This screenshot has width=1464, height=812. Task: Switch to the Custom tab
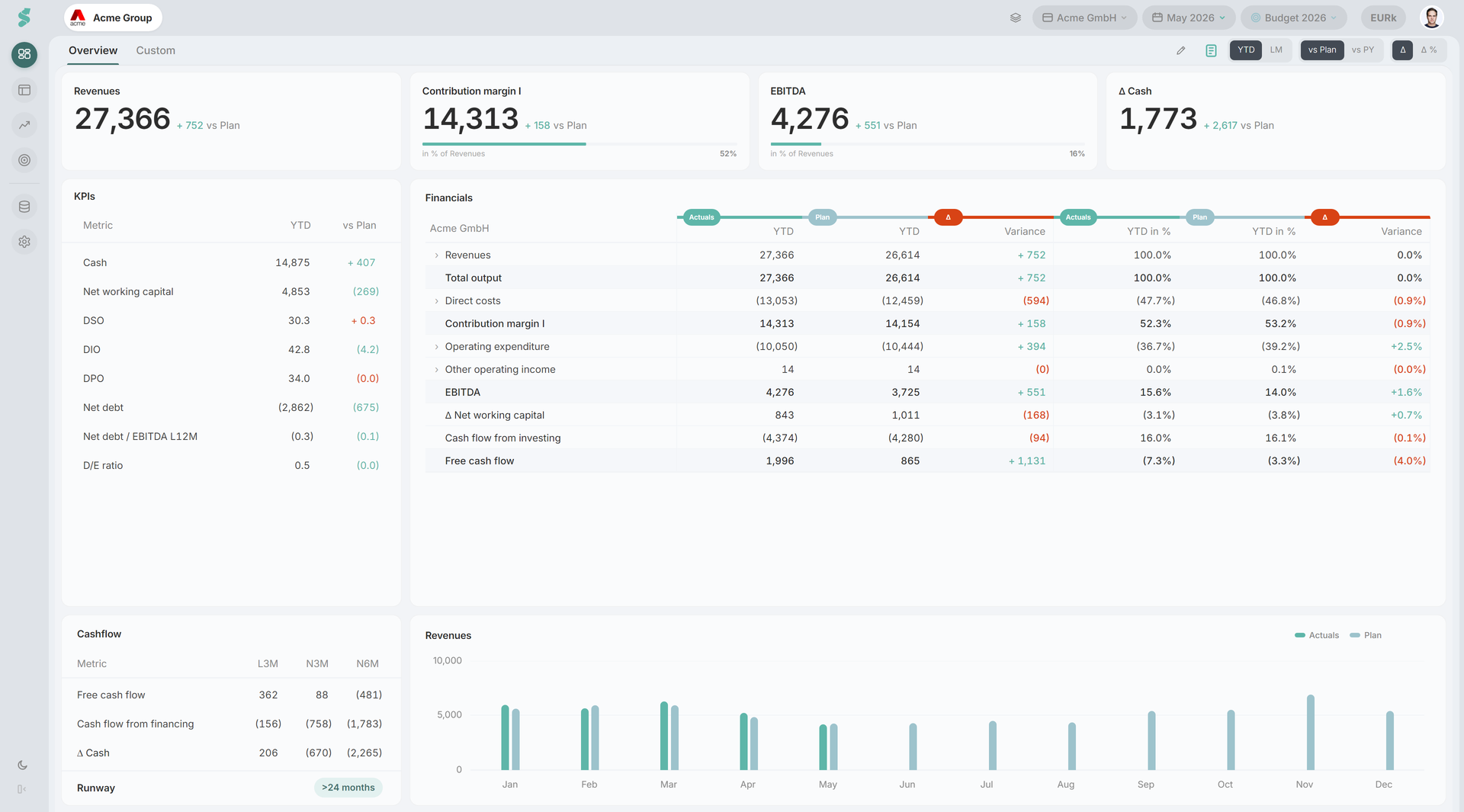(x=156, y=50)
